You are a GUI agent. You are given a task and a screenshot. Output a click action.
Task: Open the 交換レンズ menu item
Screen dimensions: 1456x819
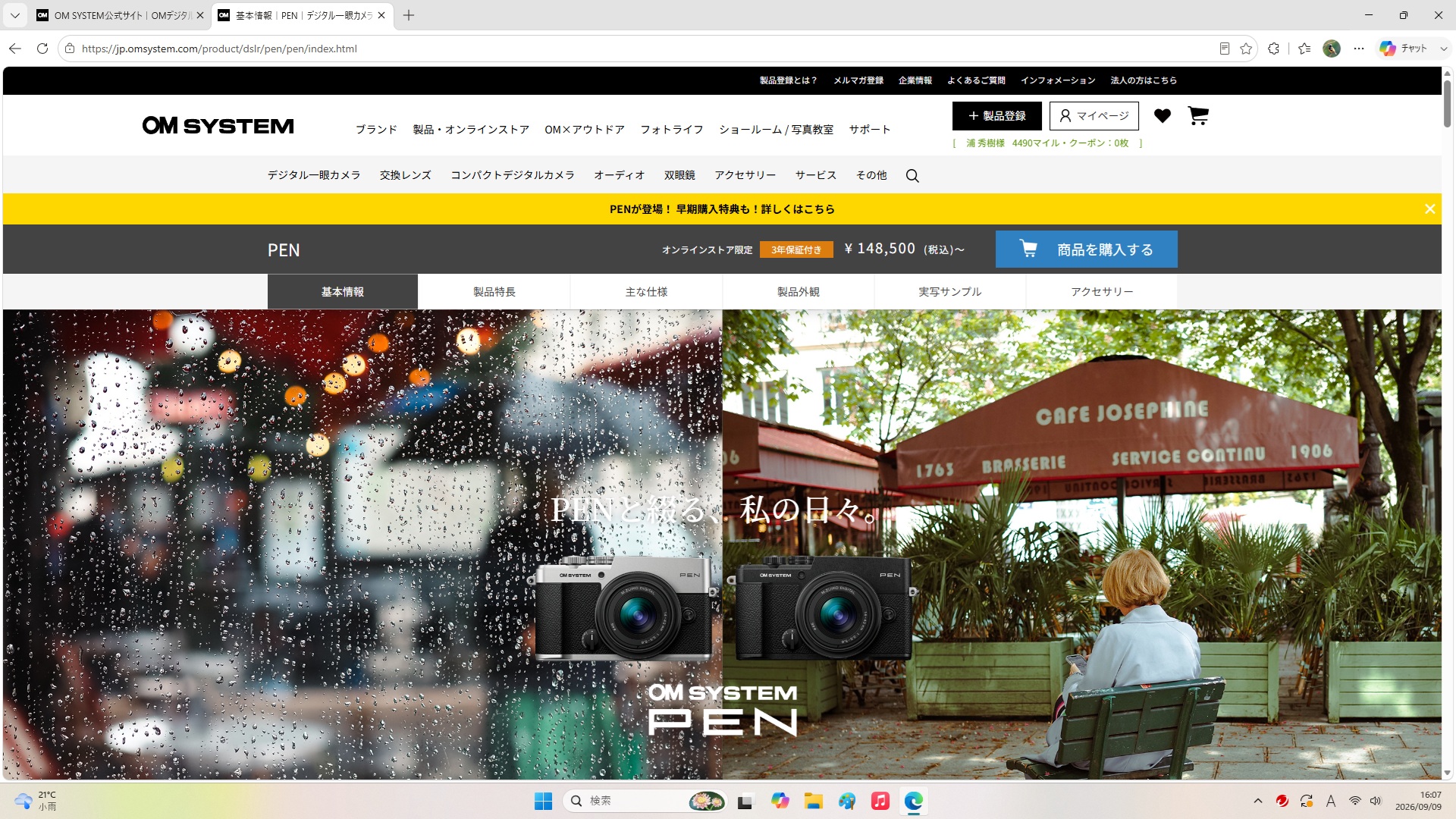406,175
